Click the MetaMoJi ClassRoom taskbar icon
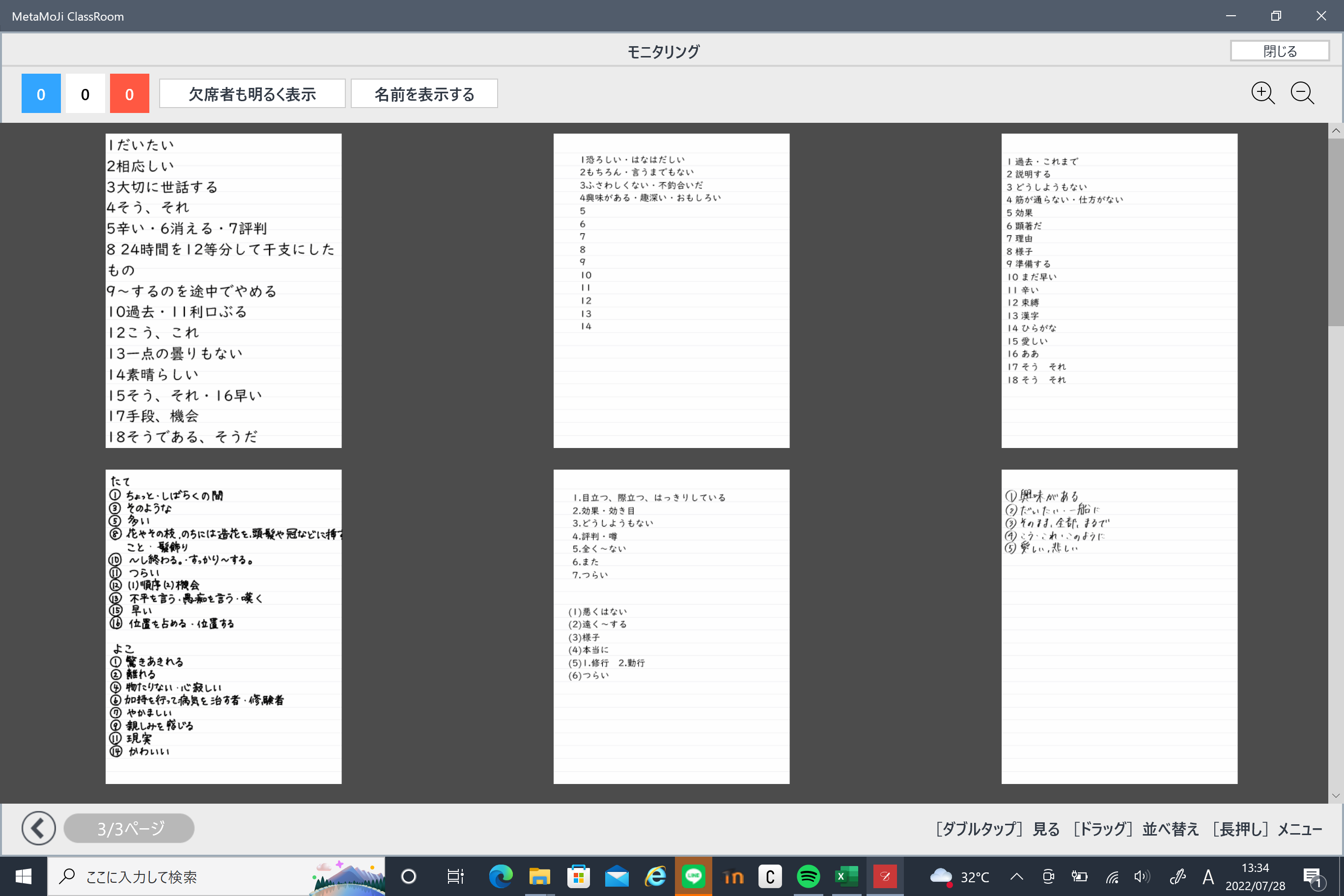The image size is (1344, 896). (885, 876)
